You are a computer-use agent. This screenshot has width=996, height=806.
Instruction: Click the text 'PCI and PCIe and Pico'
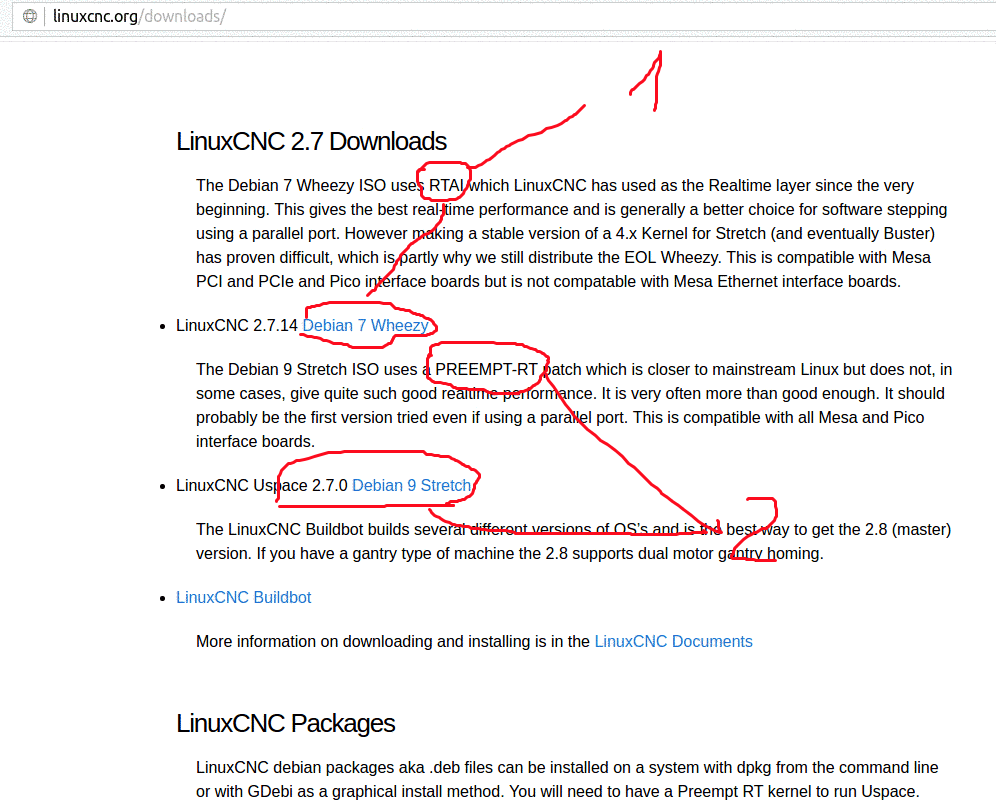(x=278, y=281)
